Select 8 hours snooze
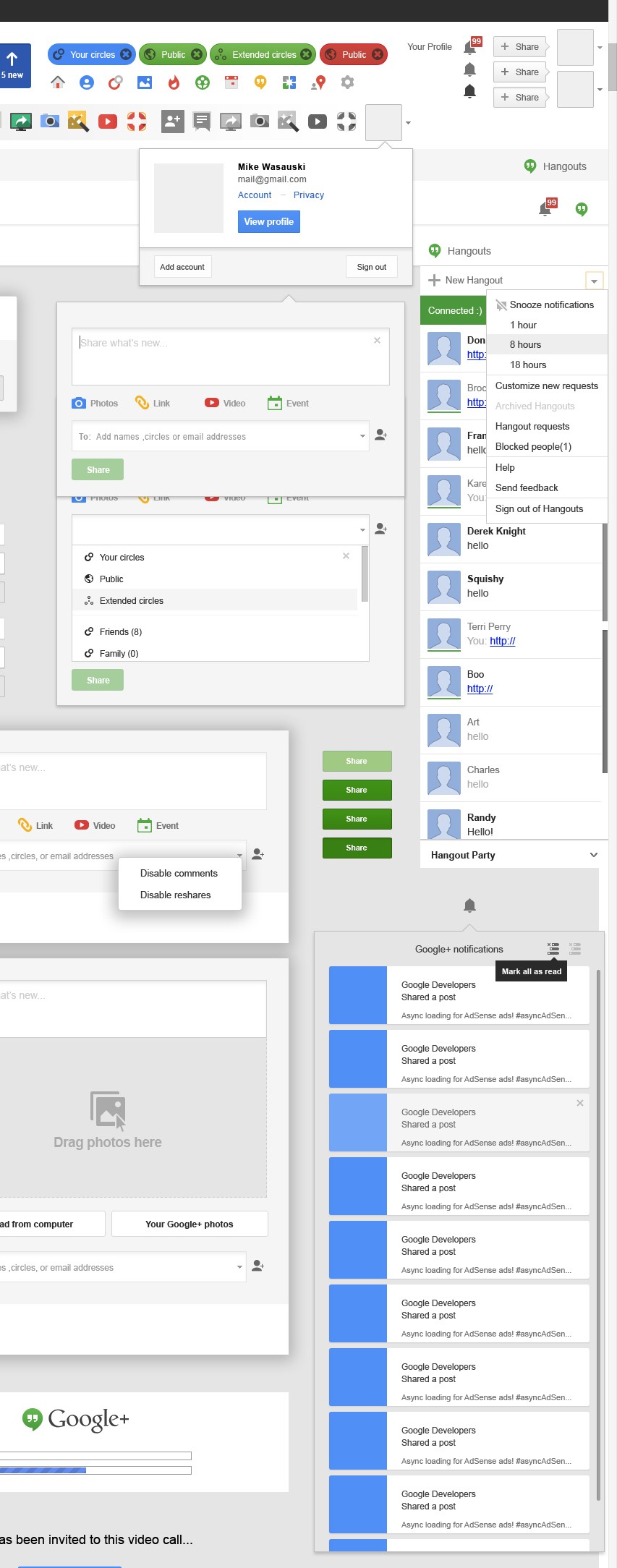Viewport: 617px width, 1568px height. pyautogui.click(x=548, y=344)
